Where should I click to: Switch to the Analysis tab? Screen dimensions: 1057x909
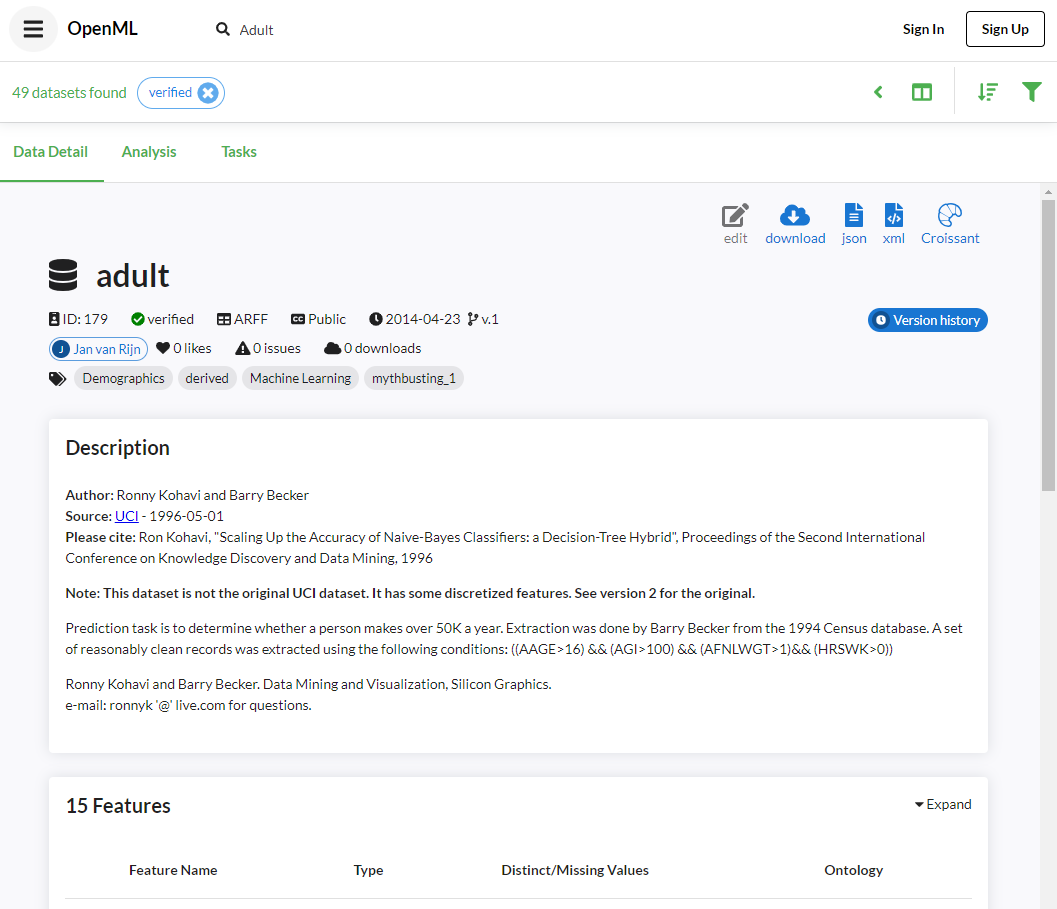click(x=148, y=151)
